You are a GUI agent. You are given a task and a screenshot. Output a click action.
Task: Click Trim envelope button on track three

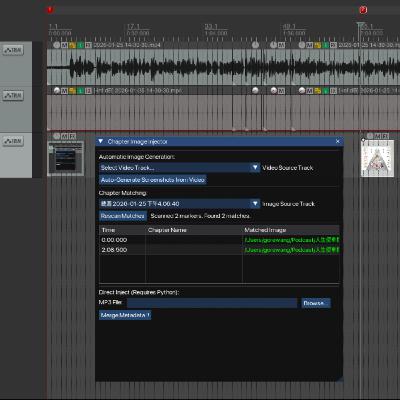pyautogui.click(x=13, y=141)
